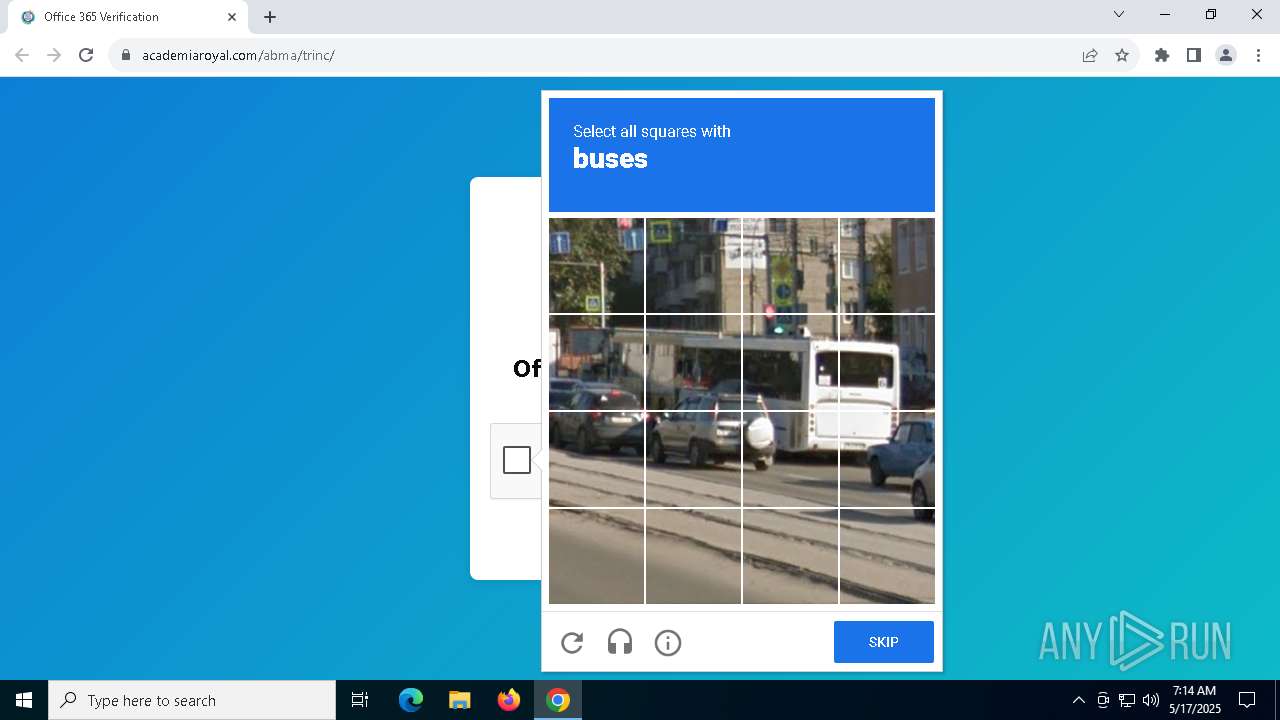This screenshot has height=720, width=1280.
Task: Share this page using the share icon
Action: tap(1090, 55)
